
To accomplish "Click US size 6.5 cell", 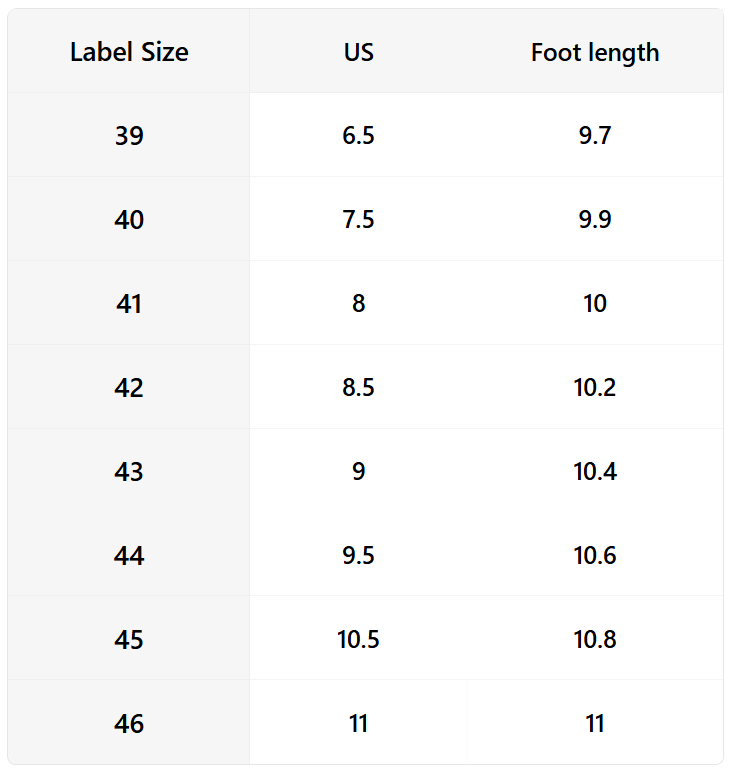I will pyautogui.click(x=358, y=135).
